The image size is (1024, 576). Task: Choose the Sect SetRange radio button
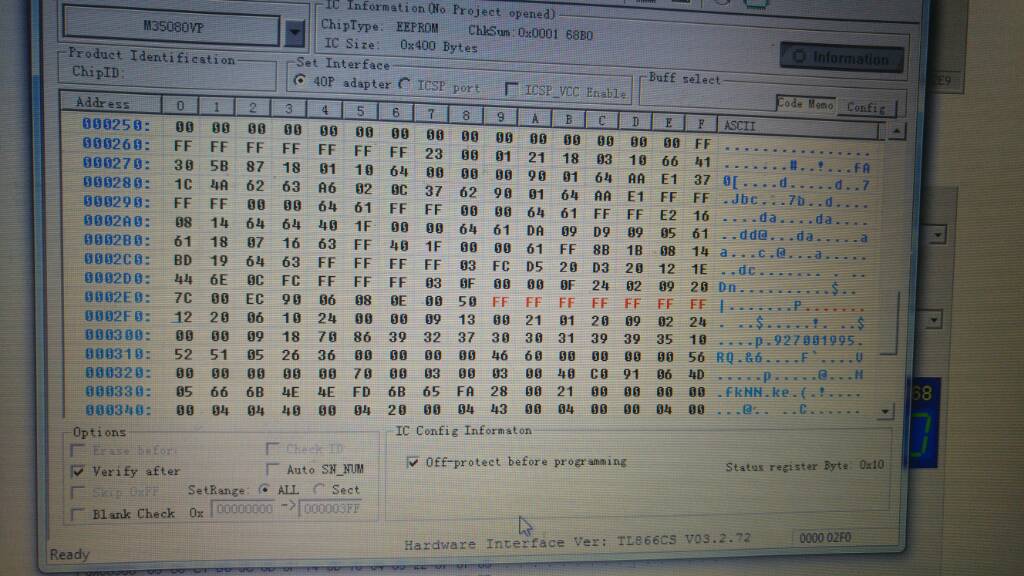click(318, 490)
